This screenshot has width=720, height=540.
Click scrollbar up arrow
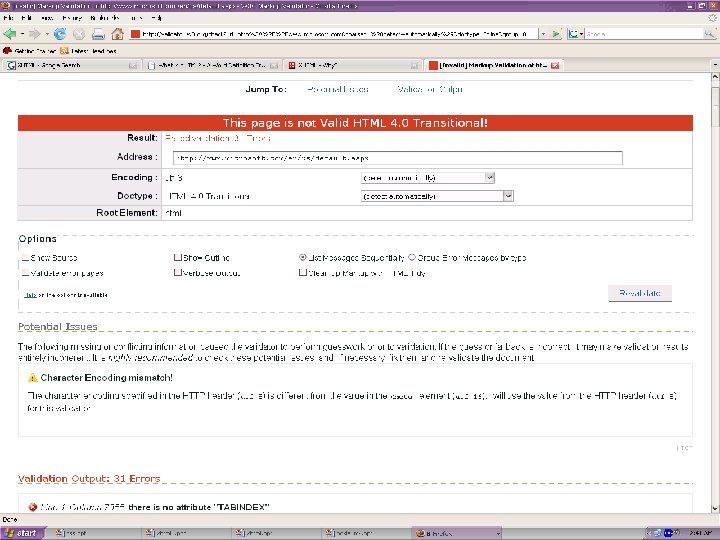coord(715,77)
